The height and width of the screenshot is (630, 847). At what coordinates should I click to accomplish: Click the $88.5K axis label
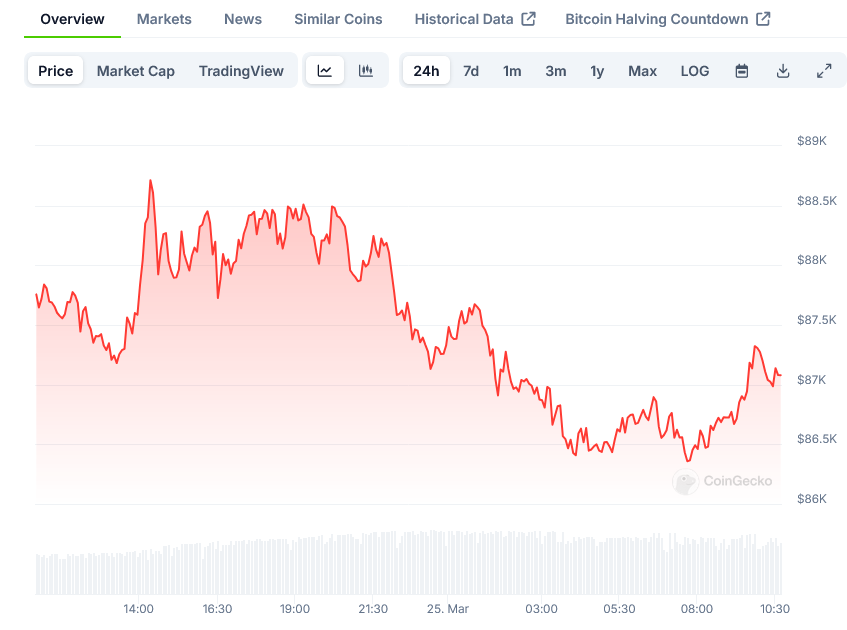(x=816, y=201)
